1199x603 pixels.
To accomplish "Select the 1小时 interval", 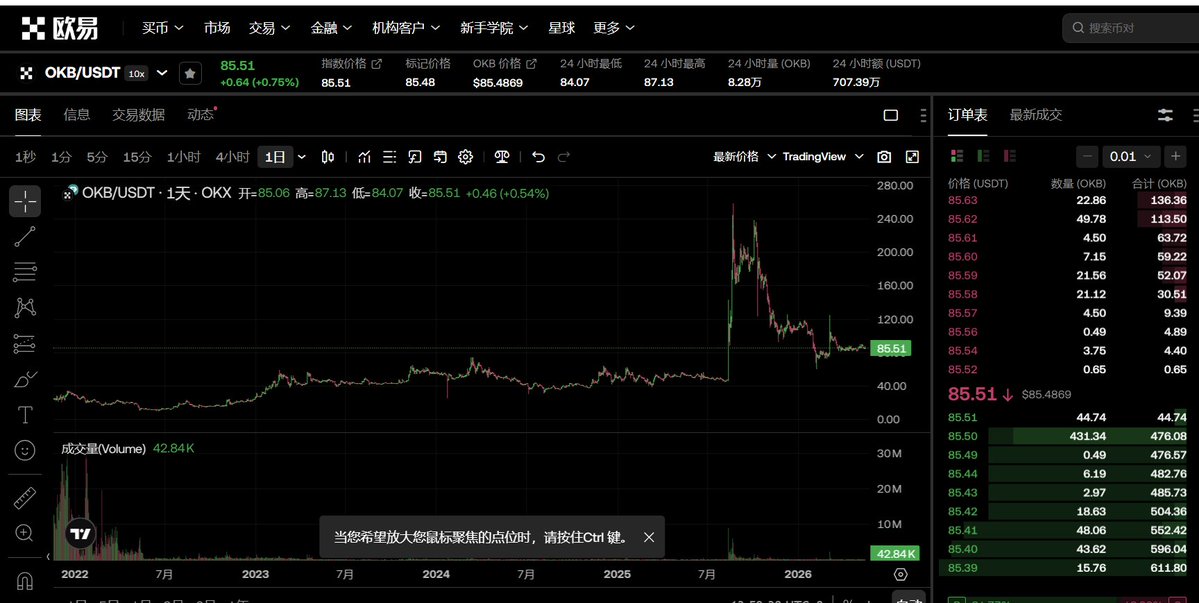I will [x=184, y=157].
